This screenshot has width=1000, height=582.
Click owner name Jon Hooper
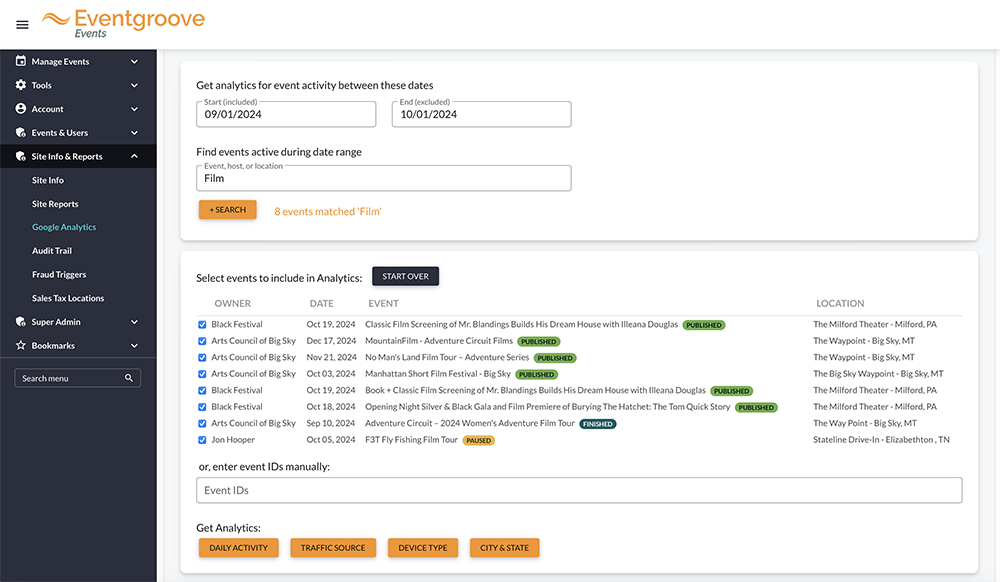click(233, 440)
